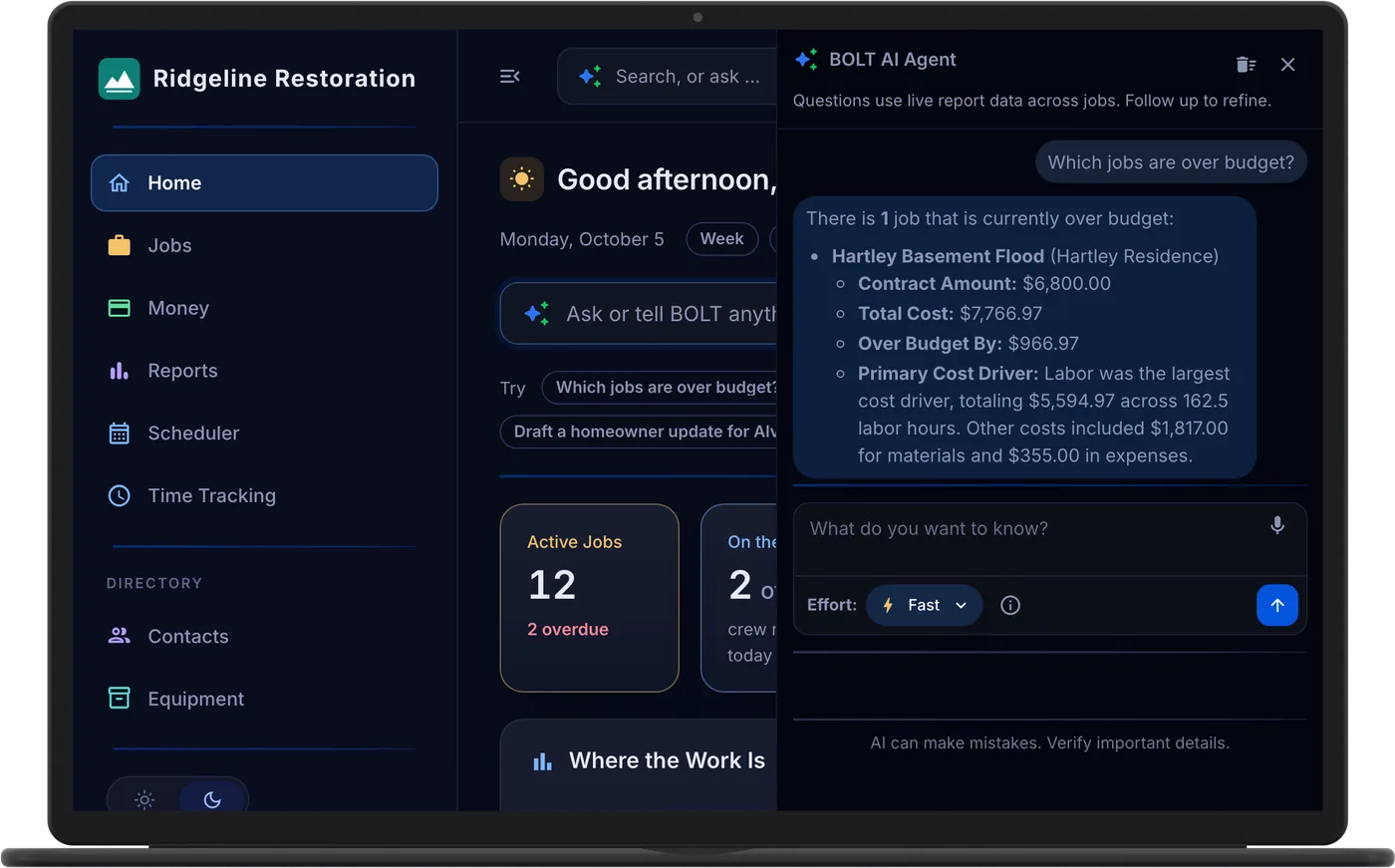Click sparkle icon in Ask BOLT box
1395x868 pixels.
click(536, 314)
